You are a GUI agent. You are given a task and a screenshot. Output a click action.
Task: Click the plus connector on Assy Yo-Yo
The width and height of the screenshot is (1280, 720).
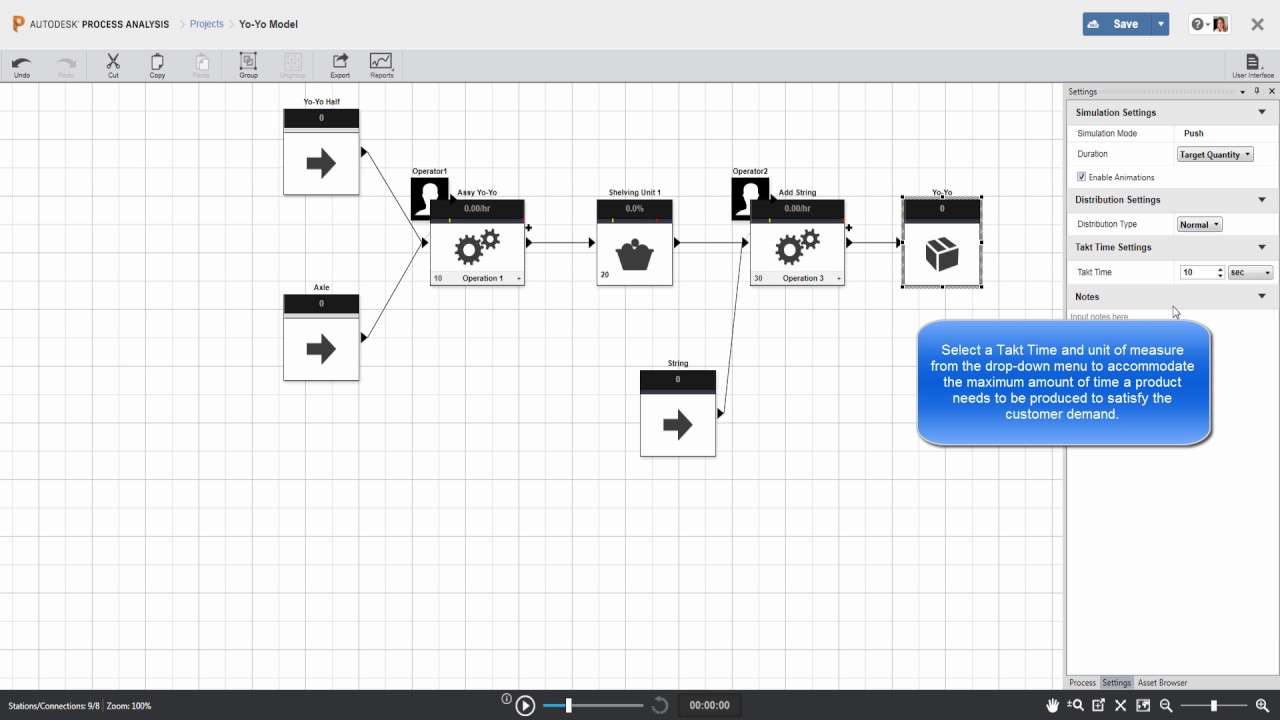click(529, 228)
